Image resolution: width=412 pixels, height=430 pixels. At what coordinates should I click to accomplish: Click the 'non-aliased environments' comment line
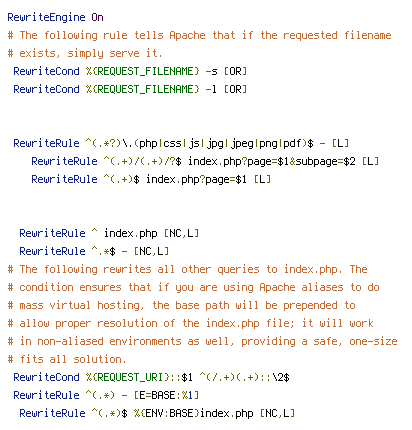(203, 341)
